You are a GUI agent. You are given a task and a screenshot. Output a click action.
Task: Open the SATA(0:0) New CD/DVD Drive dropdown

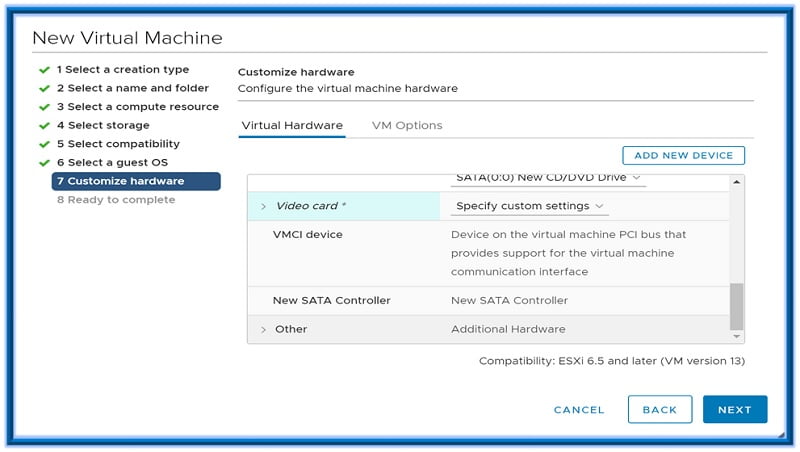point(548,178)
